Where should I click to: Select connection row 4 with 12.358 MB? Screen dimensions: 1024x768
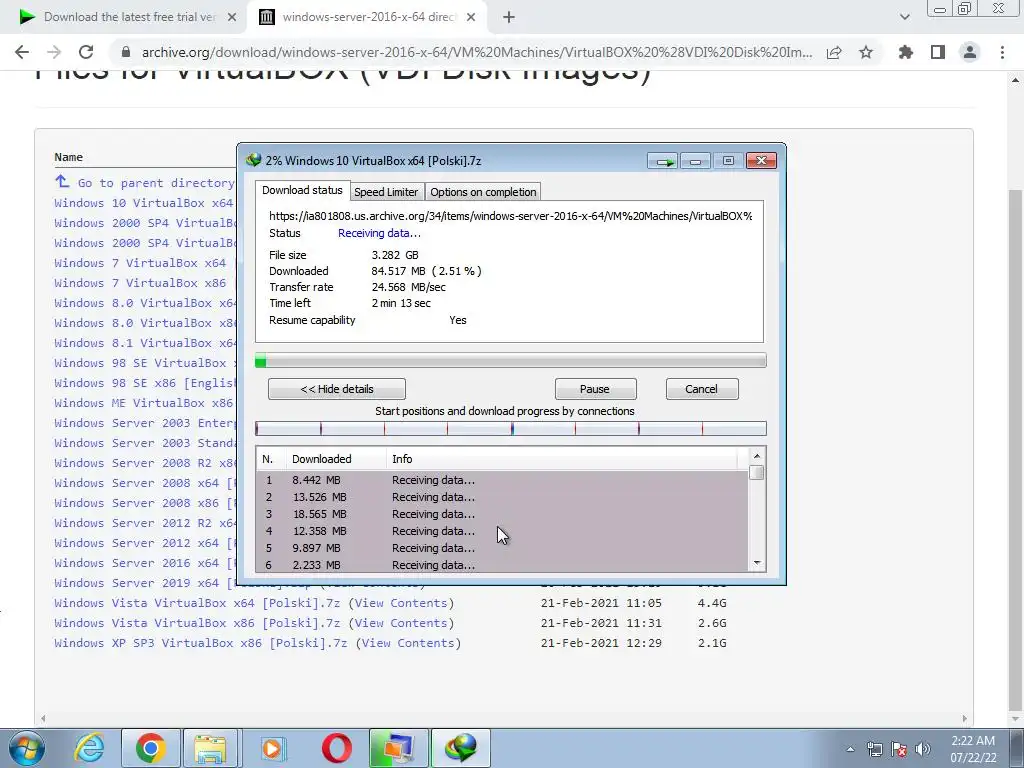[x=502, y=531]
